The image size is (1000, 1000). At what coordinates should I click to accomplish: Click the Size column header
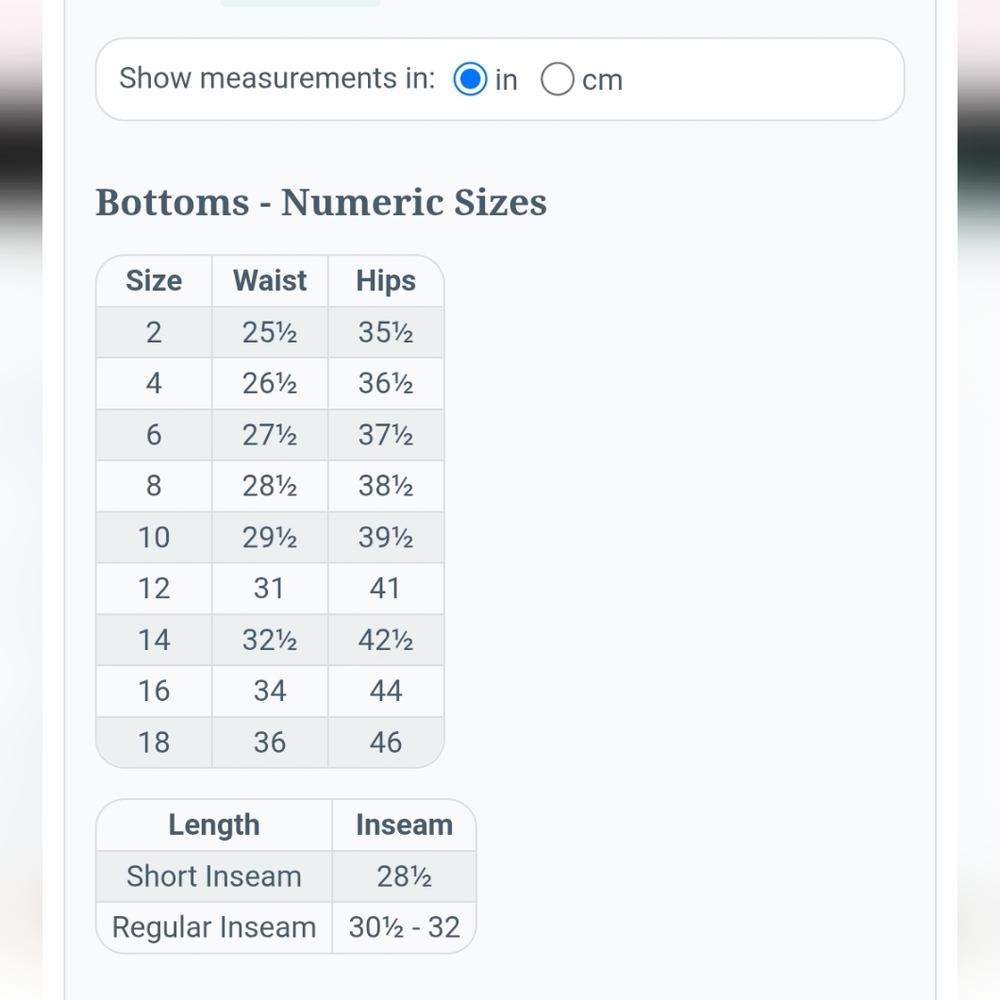(x=154, y=281)
